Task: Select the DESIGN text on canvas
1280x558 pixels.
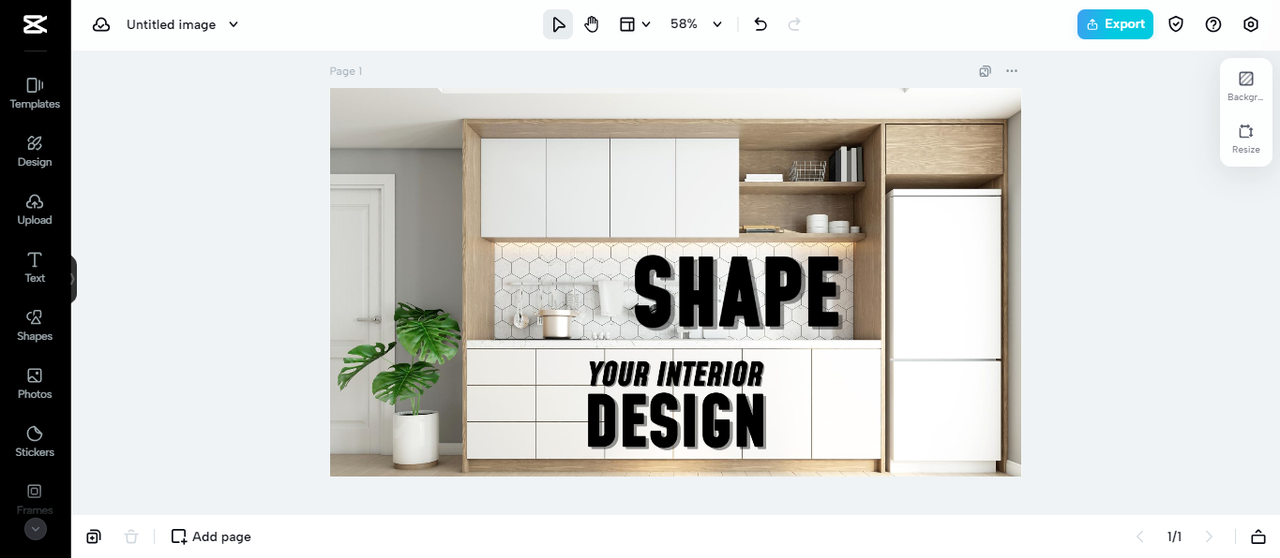Action: pos(676,420)
